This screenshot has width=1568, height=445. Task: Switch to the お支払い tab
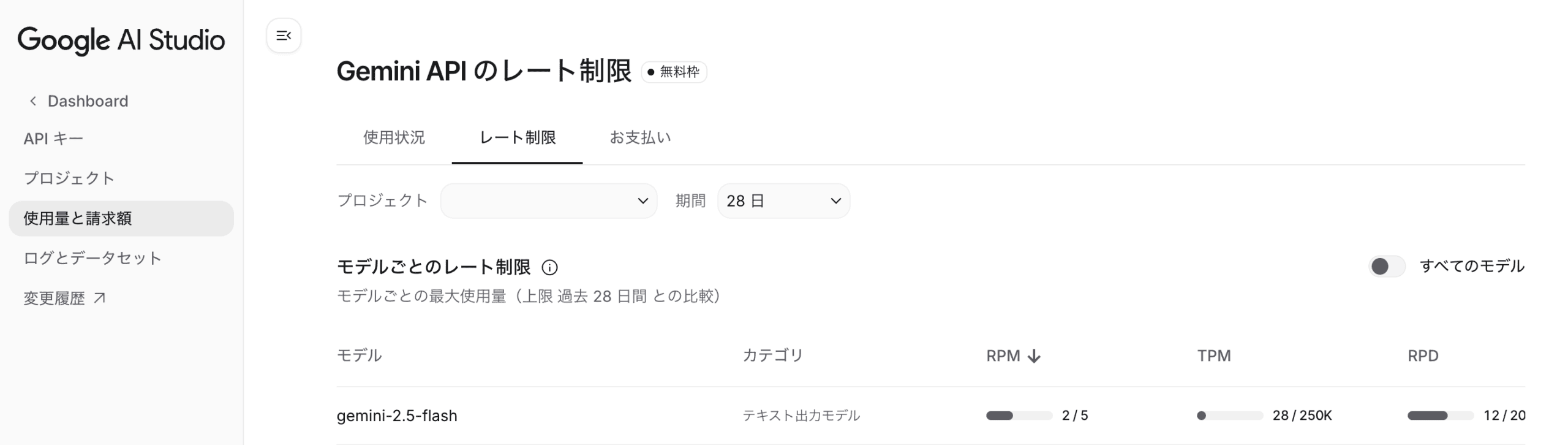(641, 138)
